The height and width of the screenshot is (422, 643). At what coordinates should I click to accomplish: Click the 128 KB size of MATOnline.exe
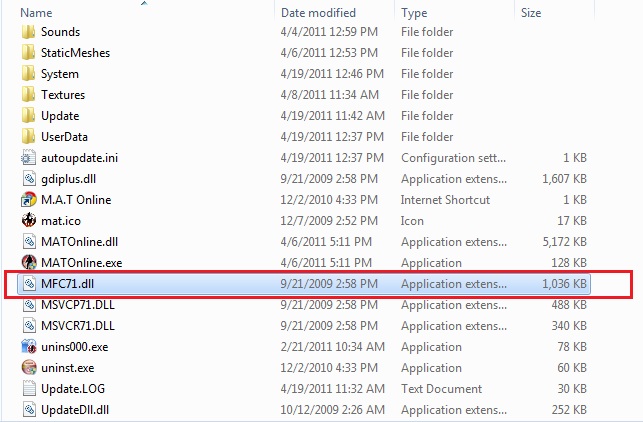click(569, 262)
